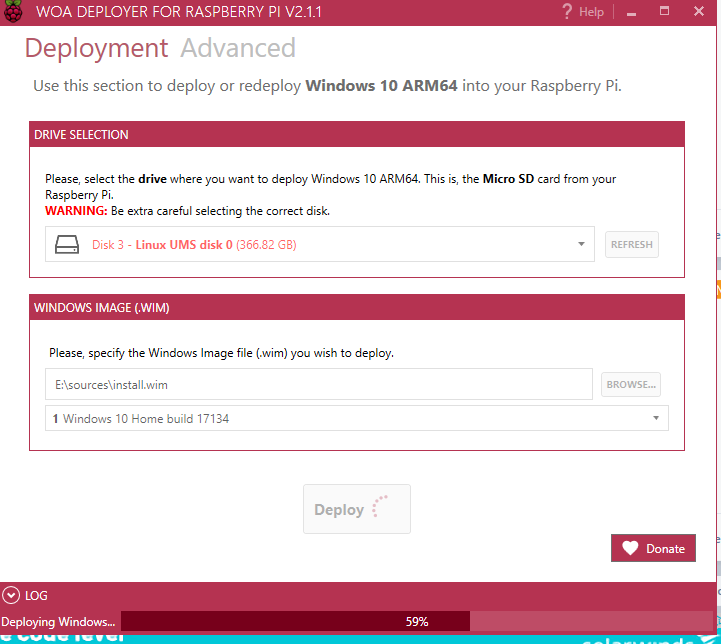Click the drive selection dropdown arrow
Screen dimensions: 721x644
581,244
